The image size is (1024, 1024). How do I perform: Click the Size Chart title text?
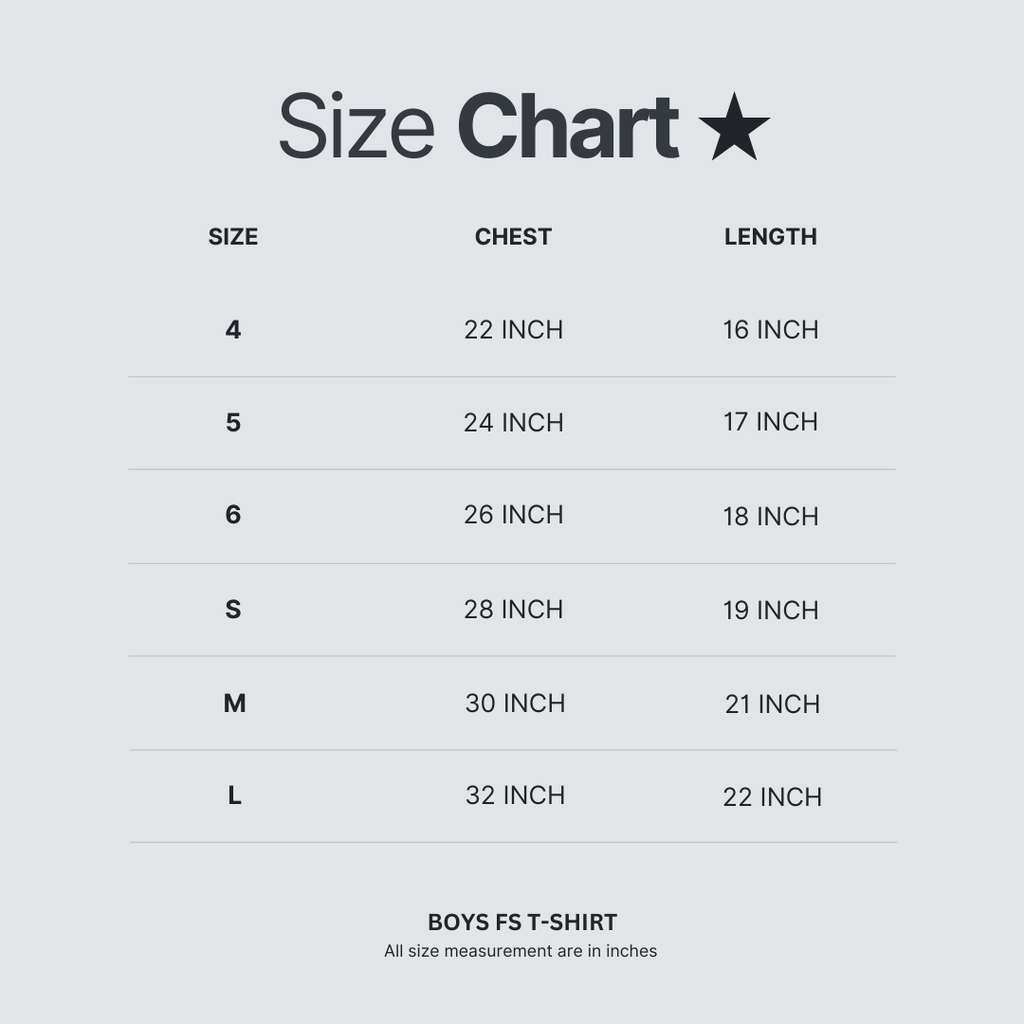click(478, 127)
